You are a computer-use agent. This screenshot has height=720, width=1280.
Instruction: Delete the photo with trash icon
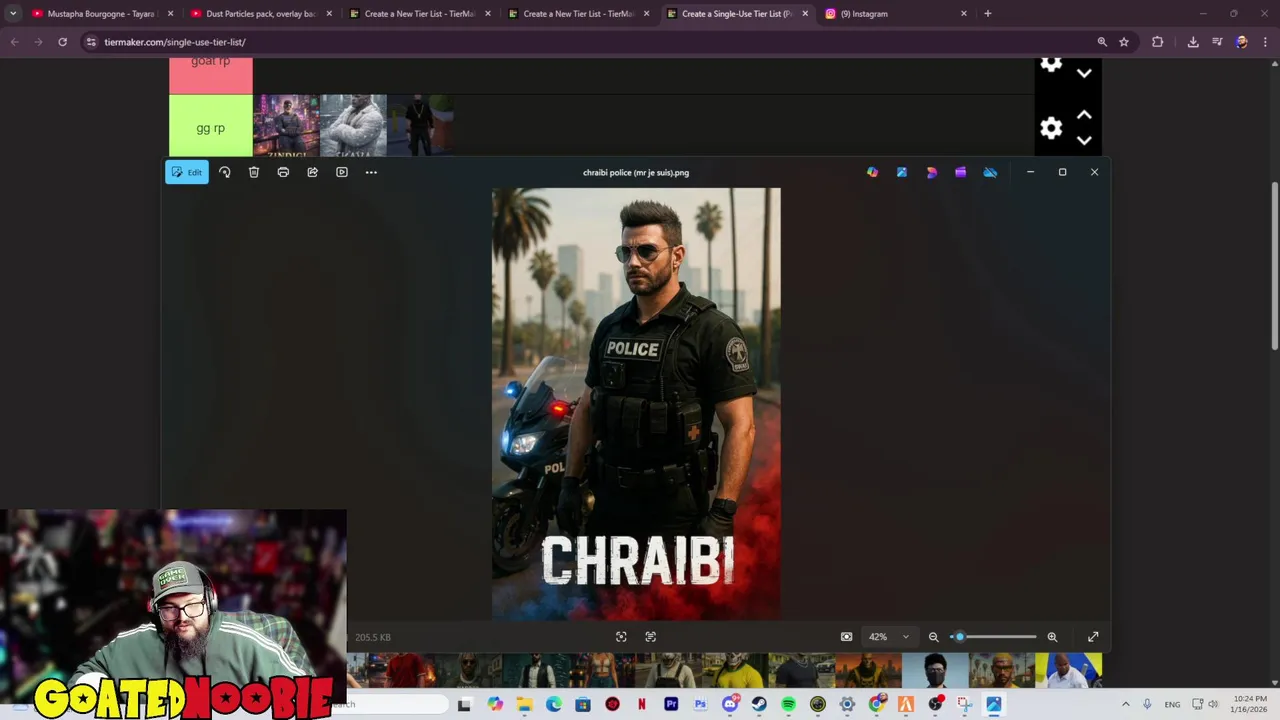tap(254, 172)
